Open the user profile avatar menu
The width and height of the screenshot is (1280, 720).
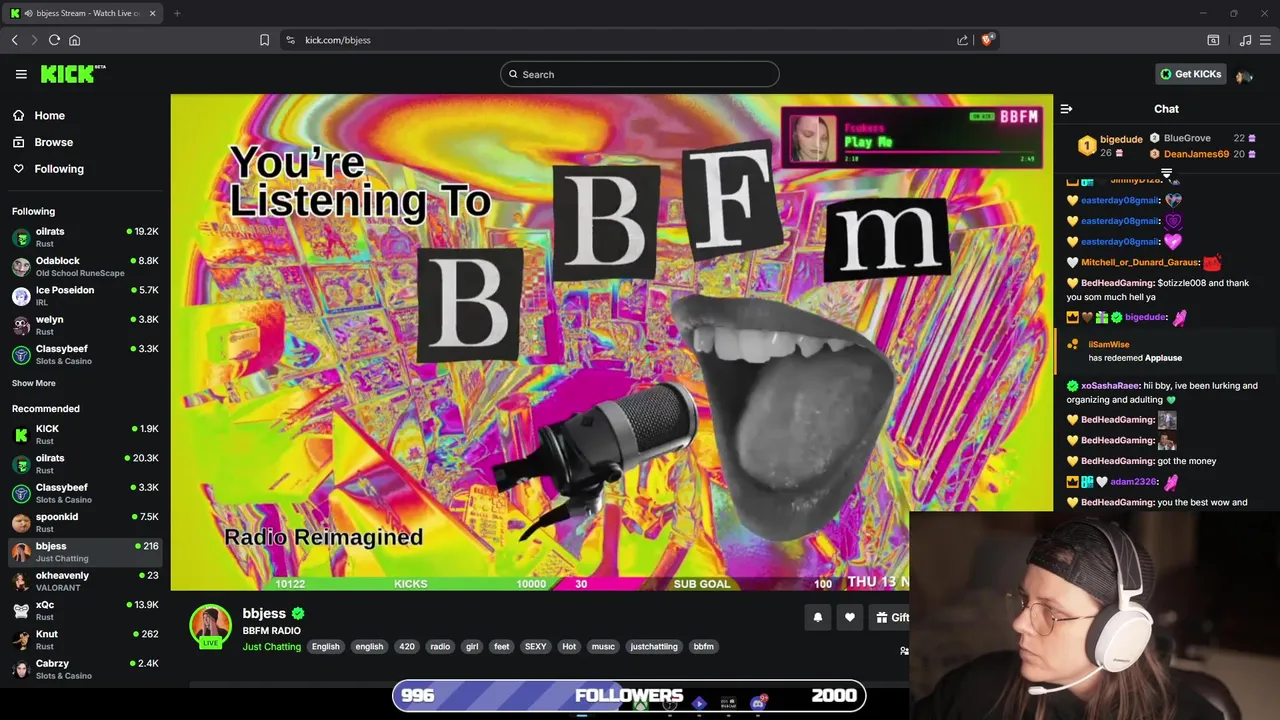pos(1244,75)
